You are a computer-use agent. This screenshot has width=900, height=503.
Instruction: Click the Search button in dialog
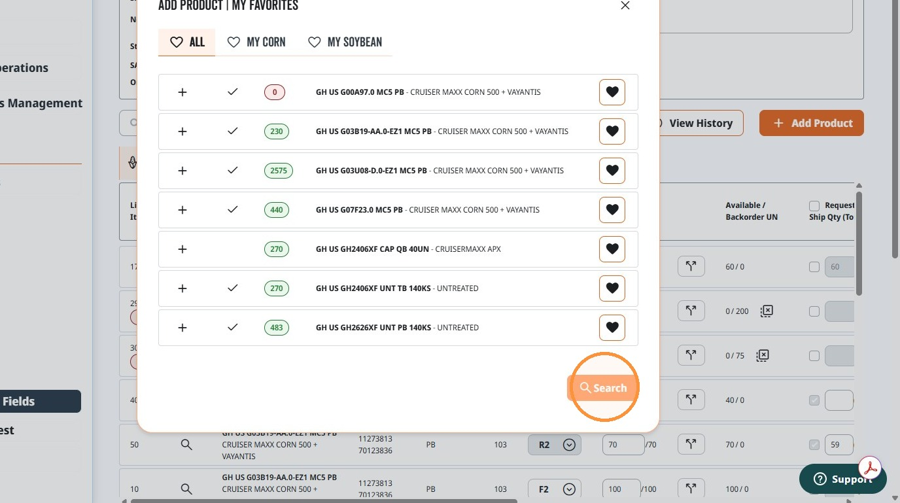(x=603, y=388)
